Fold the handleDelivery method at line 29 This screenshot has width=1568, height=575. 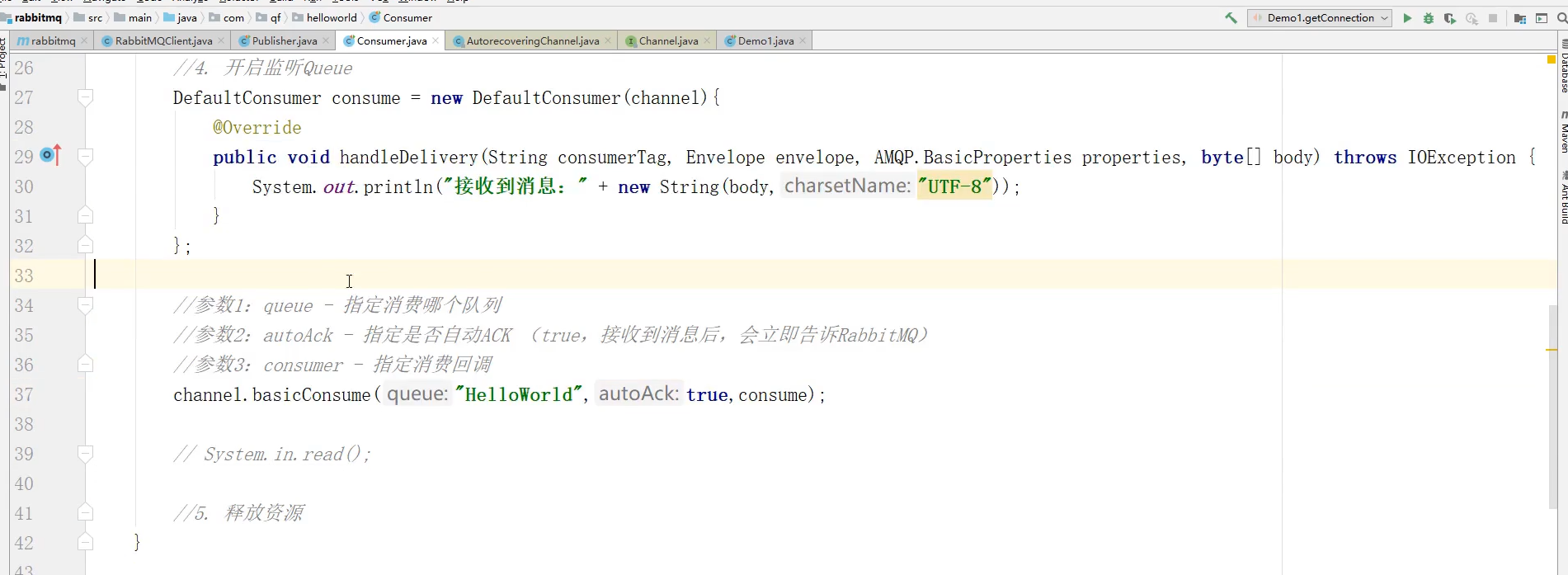(85, 156)
